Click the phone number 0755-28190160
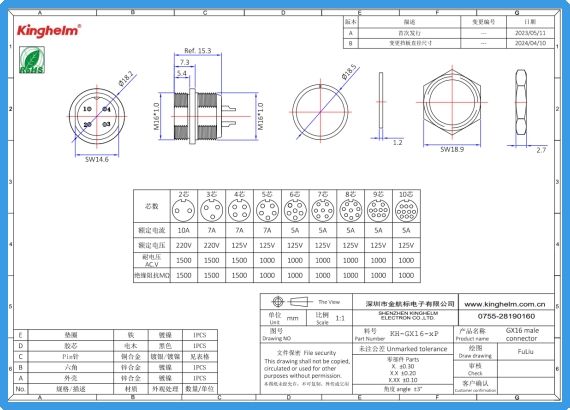 pyautogui.click(x=506, y=316)
